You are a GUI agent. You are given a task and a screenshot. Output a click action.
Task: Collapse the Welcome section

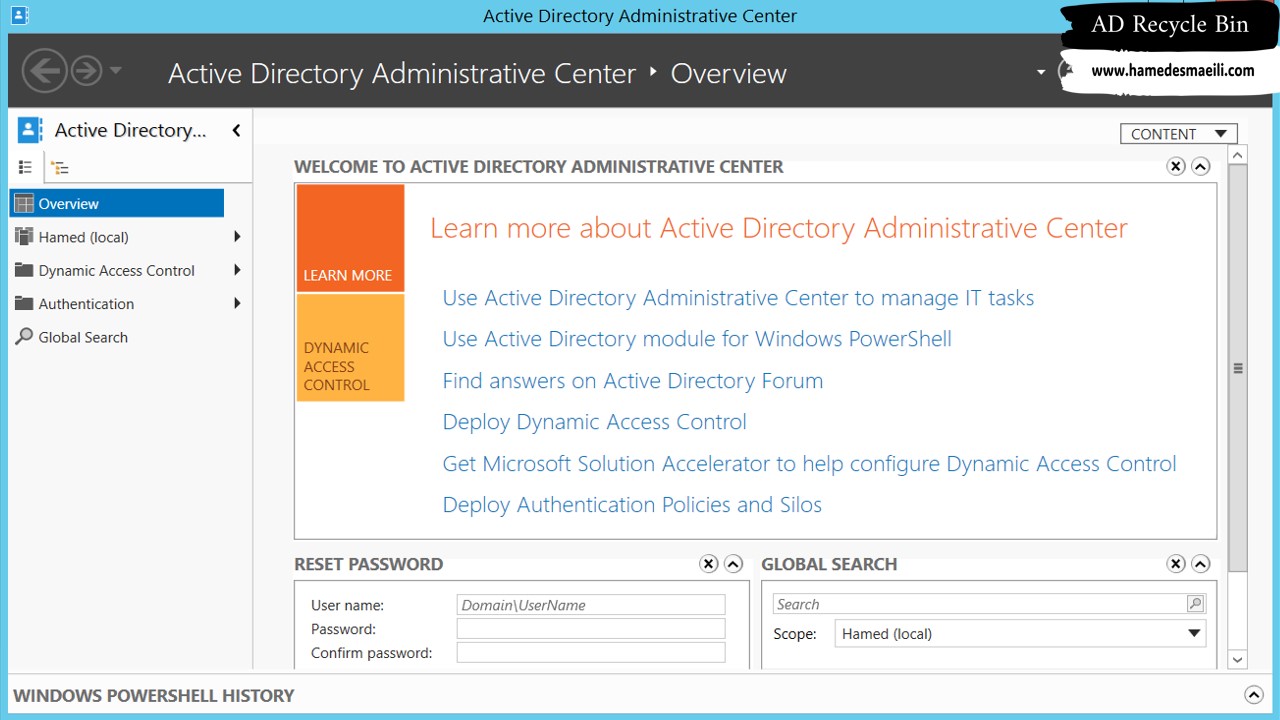[1201, 167]
